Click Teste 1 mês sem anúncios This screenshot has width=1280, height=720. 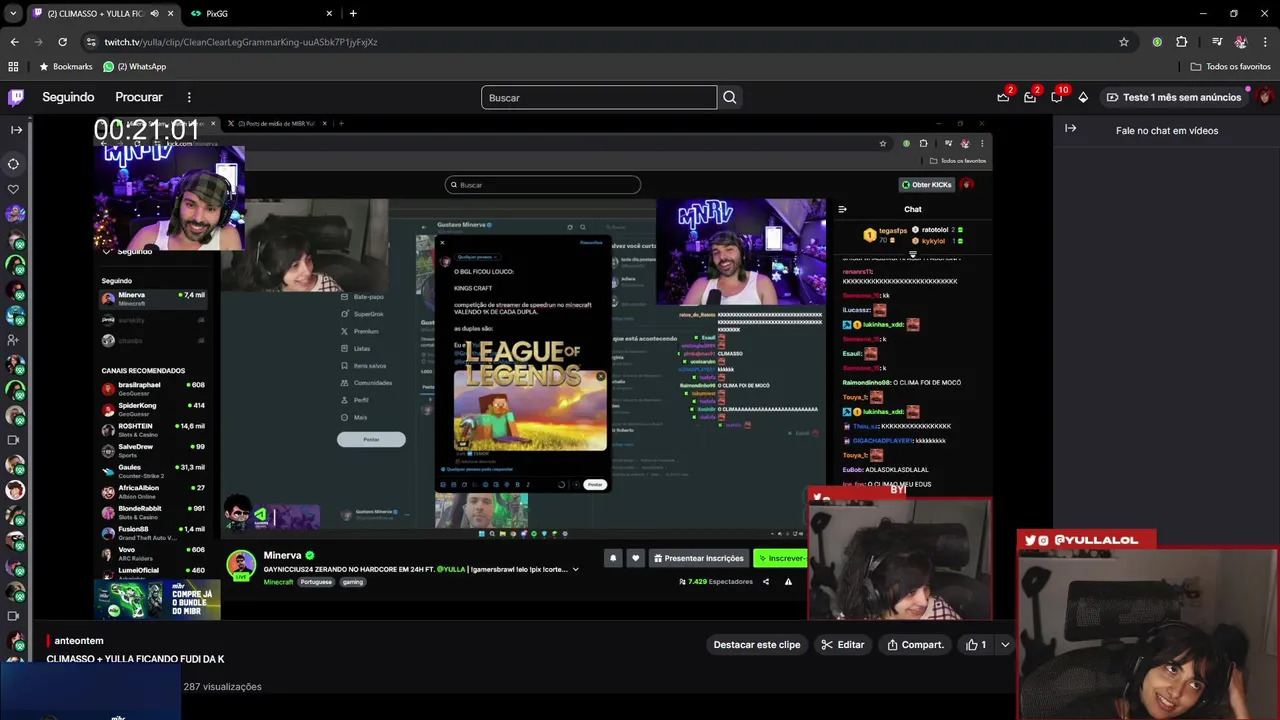tap(1174, 97)
